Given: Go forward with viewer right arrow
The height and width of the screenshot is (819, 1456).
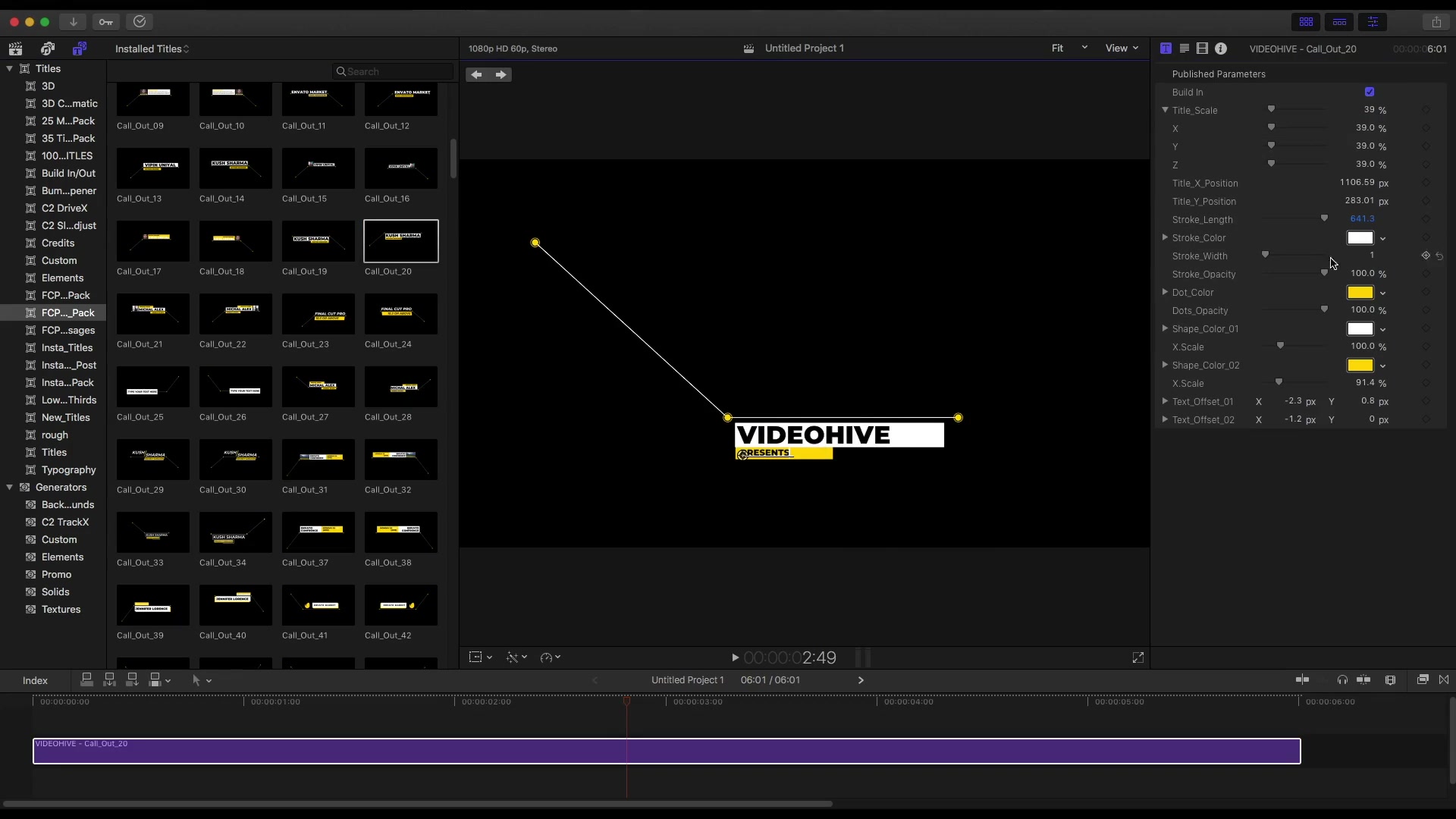Looking at the screenshot, I should pos(500,74).
